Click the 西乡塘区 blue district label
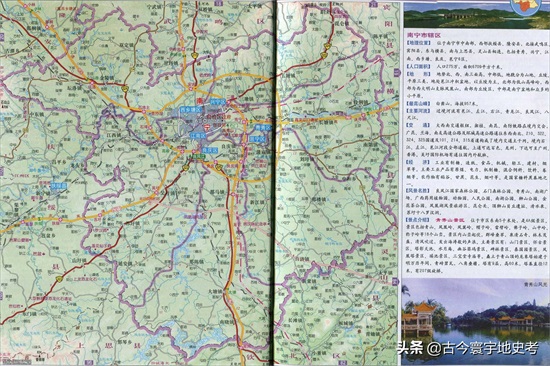Image resolution: width=550 pixels, height=366 pixels. click(x=191, y=110)
